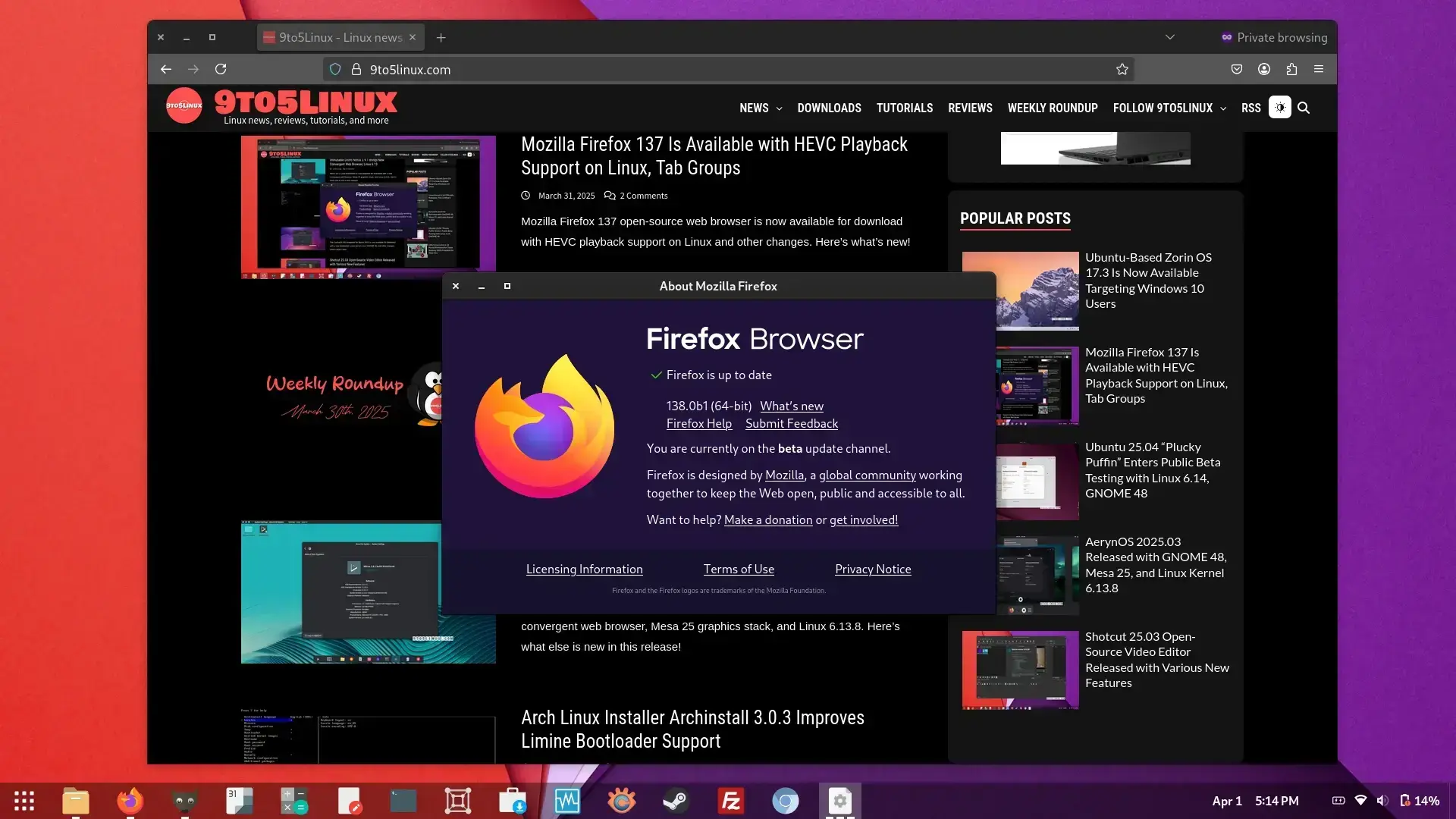The image size is (1456, 819).
Task: Open the Arch Linux Installer Archinstall article
Action: pyautogui.click(x=692, y=729)
